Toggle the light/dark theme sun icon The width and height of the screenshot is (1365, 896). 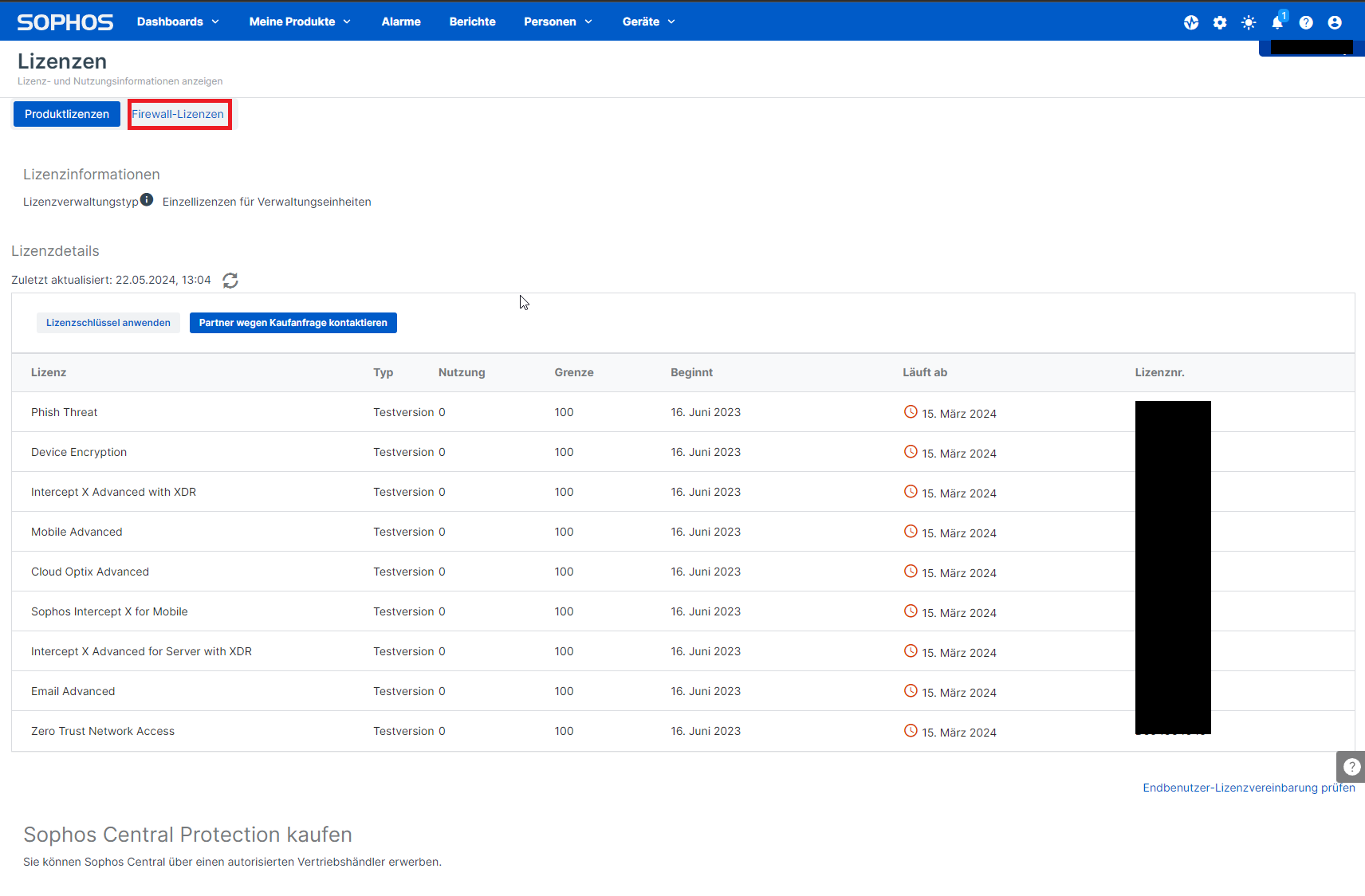point(1249,22)
